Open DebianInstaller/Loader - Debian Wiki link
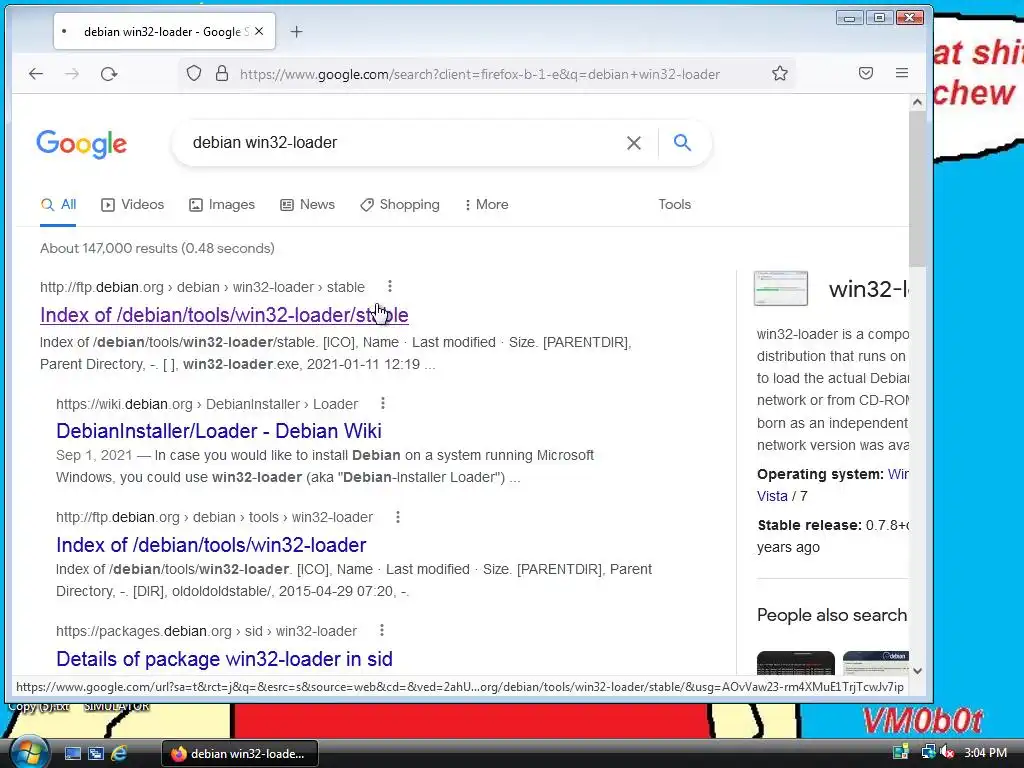Screen dimensions: 1024x768 pos(219,431)
